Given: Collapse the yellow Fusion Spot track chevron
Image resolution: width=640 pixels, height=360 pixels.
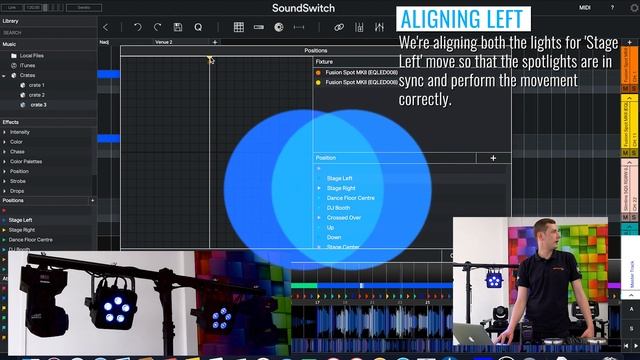Looking at the screenshot, I should pos(629,98).
